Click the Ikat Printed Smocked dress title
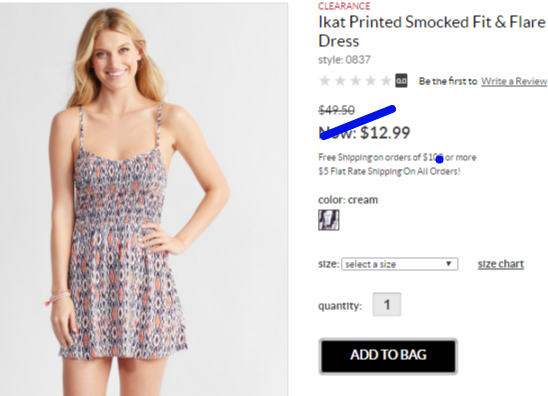 [x=432, y=31]
